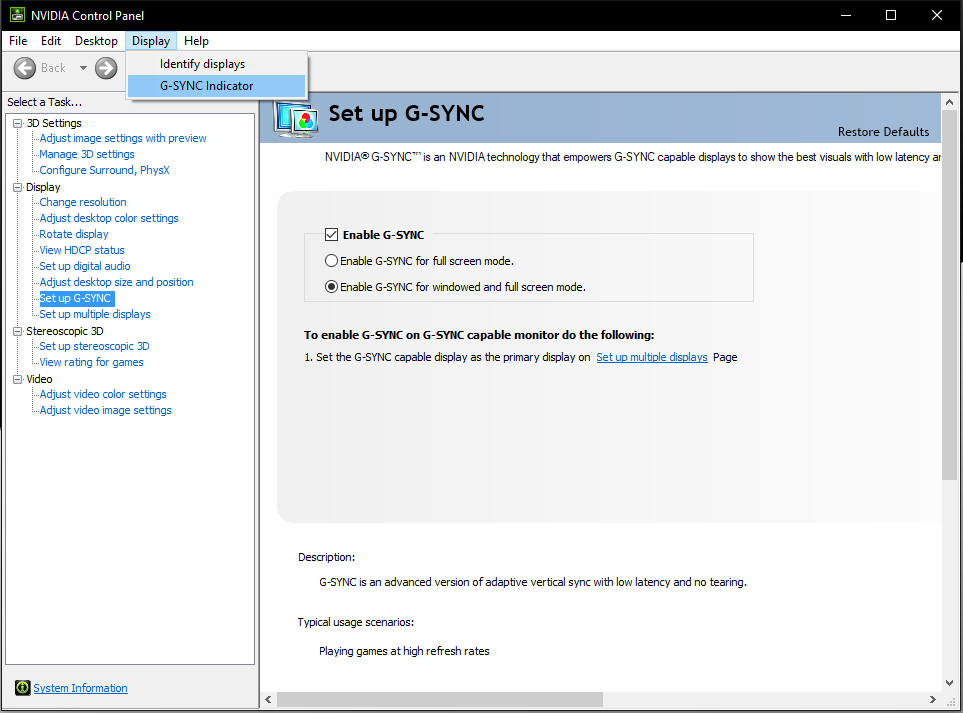
Task: Open Adjust video color settings
Action: point(103,394)
